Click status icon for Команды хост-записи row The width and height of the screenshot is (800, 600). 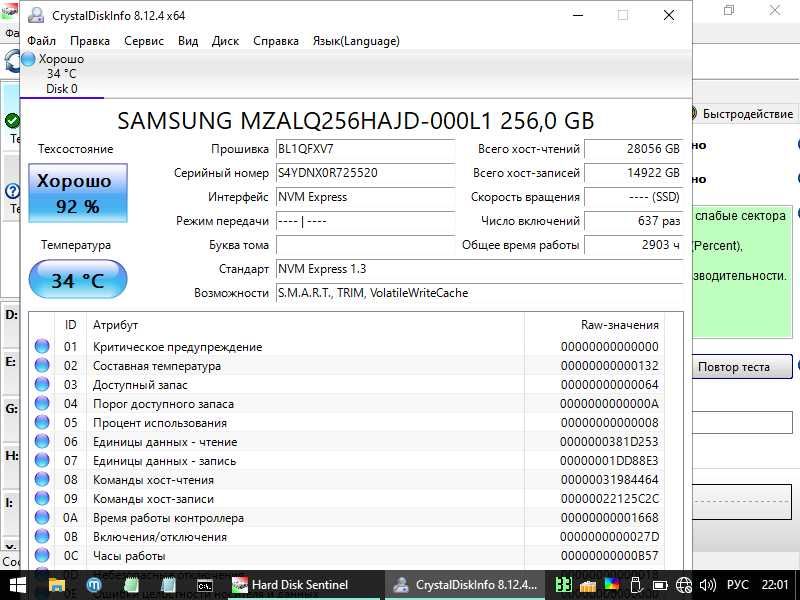[x=42, y=498]
